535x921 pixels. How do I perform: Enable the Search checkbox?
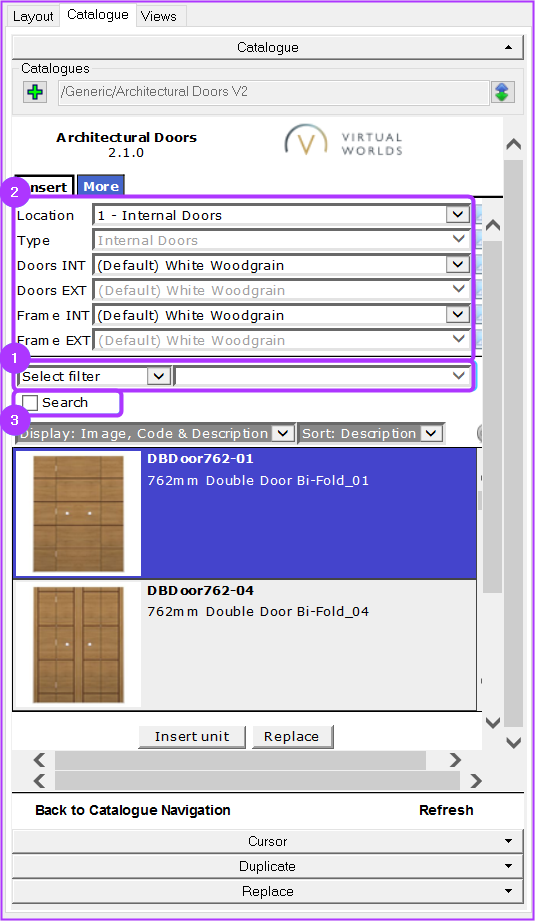click(x=30, y=403)
